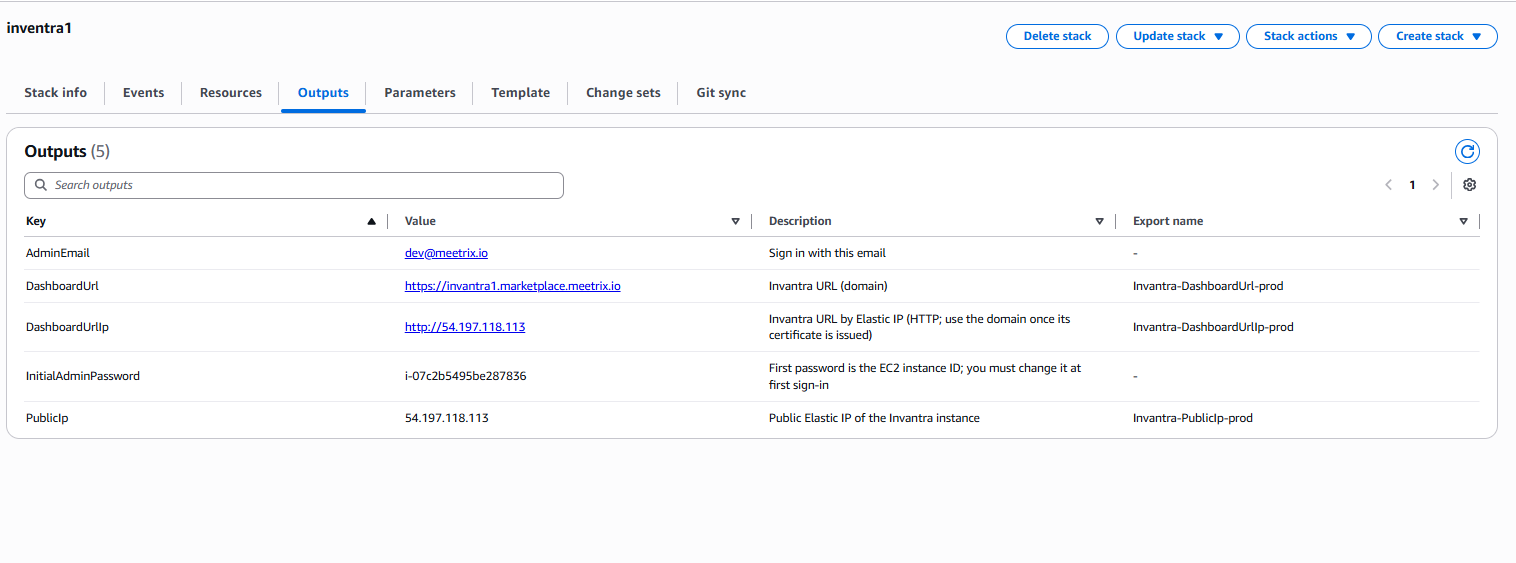Sort the Export name column arrow
The width and height of the screenshot is (1516, 563).
click(1464, 221)
